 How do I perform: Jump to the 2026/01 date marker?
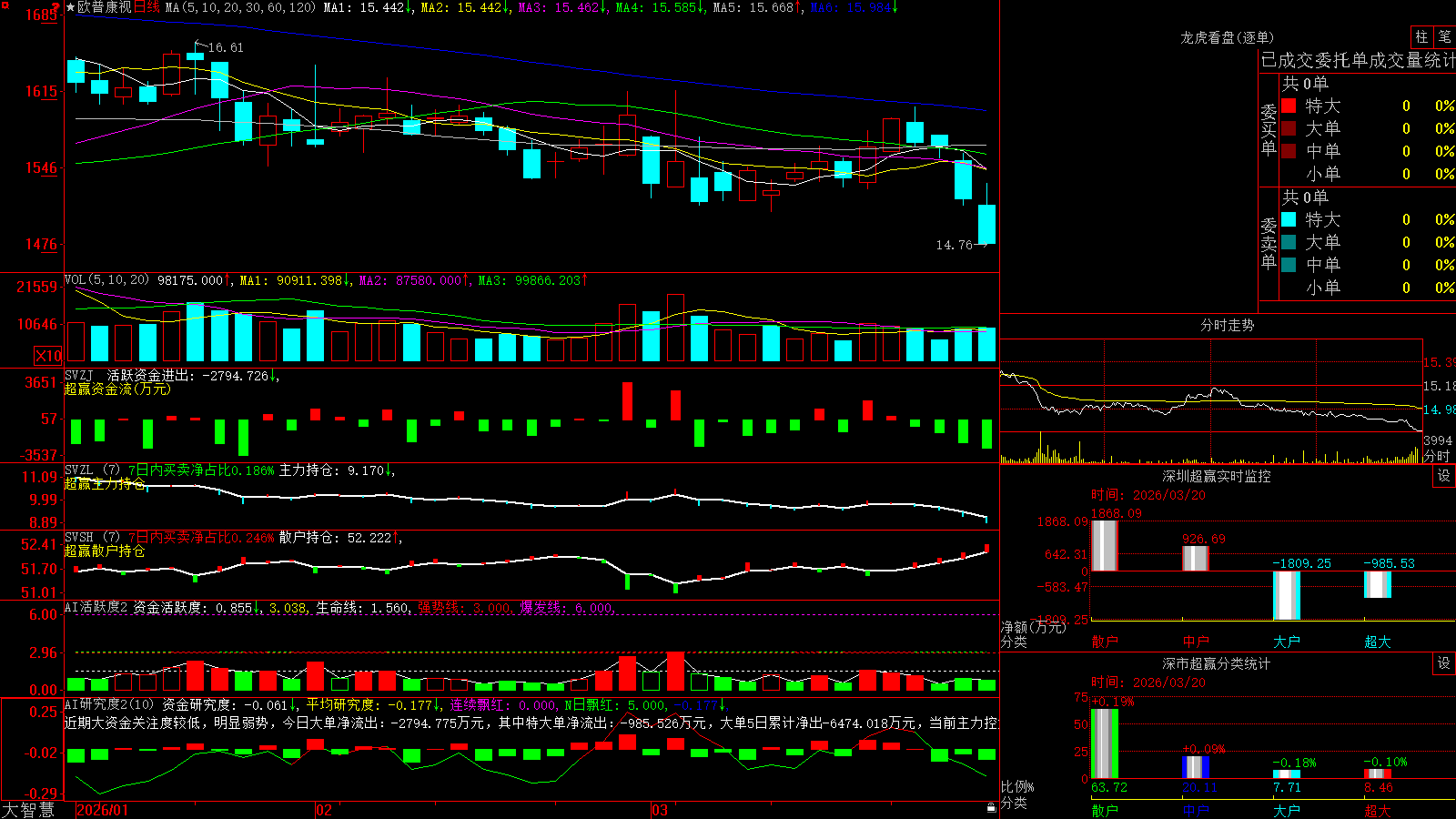(x=103, y=810)
